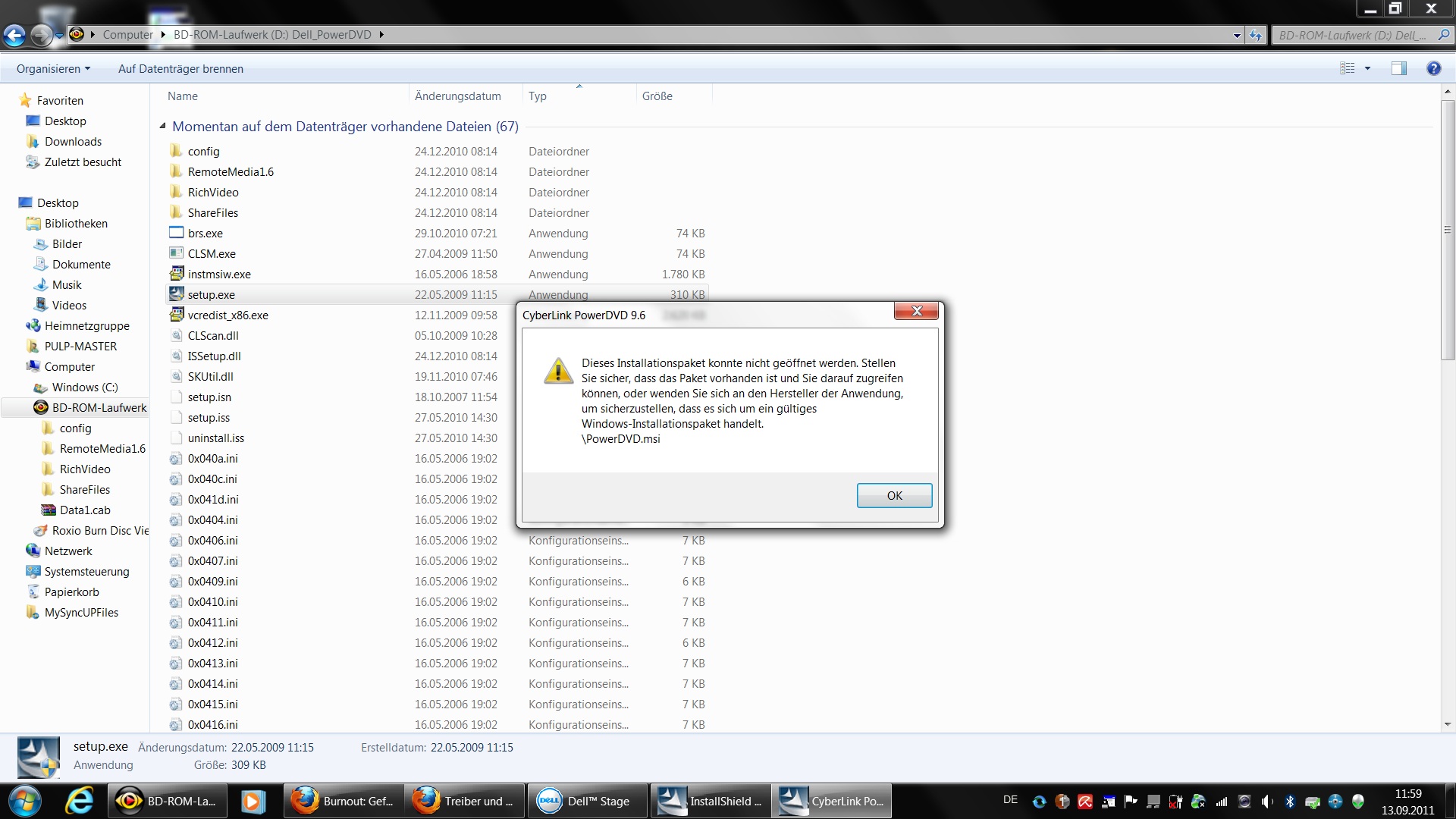
Task: Open the Avira umbrella tray icon
Action: point(1085,801)
